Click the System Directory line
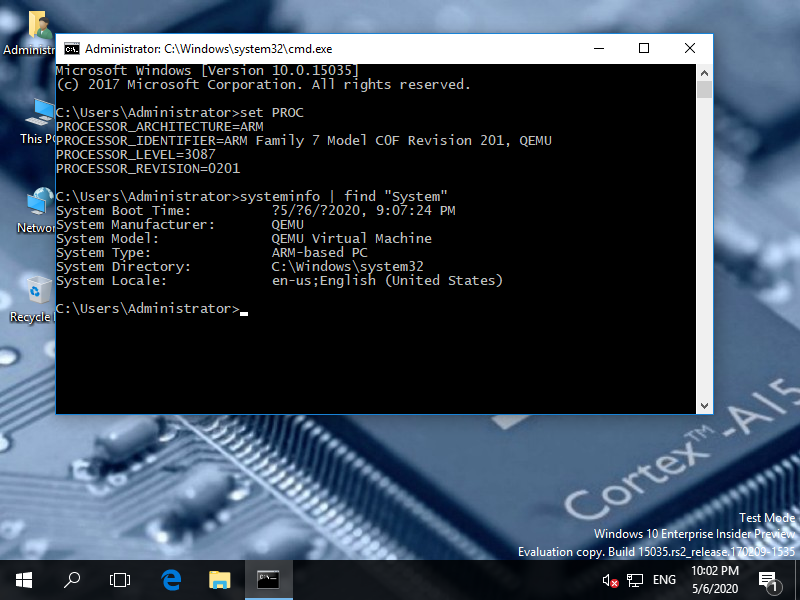The height and width of the screenshot is (600, 800). 240,267
